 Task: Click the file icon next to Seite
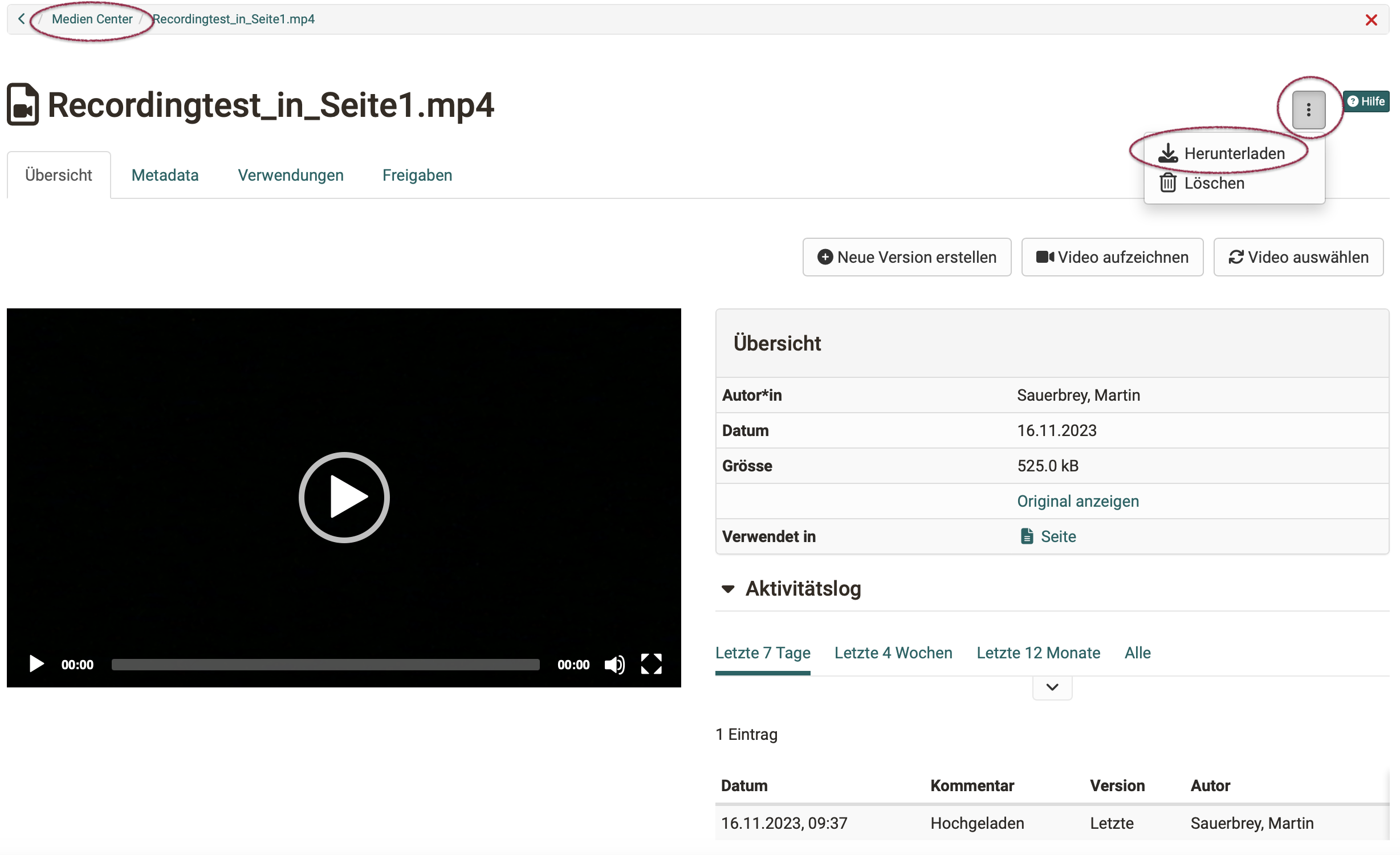tap(1026, 536)
